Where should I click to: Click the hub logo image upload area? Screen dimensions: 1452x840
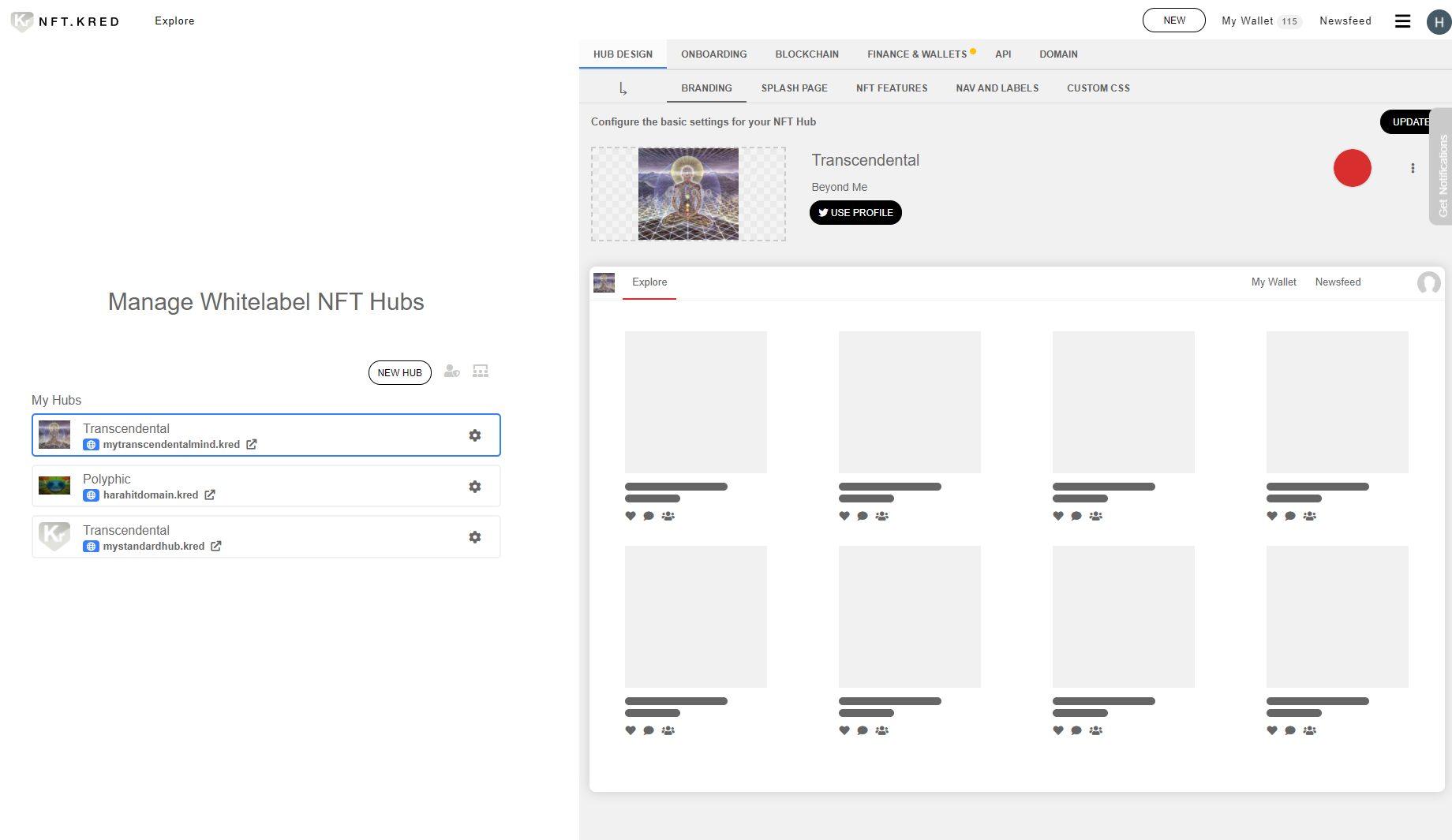tap(688, 194)
